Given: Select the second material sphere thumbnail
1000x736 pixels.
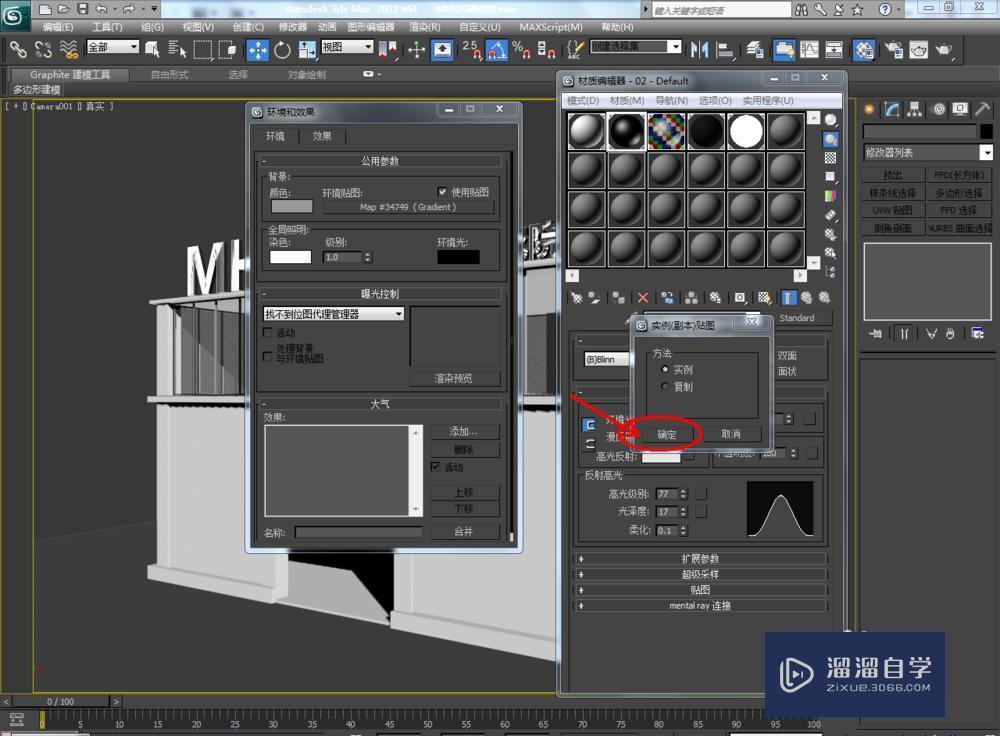Looking at the screenshot, I should click(x=626, y=130).
